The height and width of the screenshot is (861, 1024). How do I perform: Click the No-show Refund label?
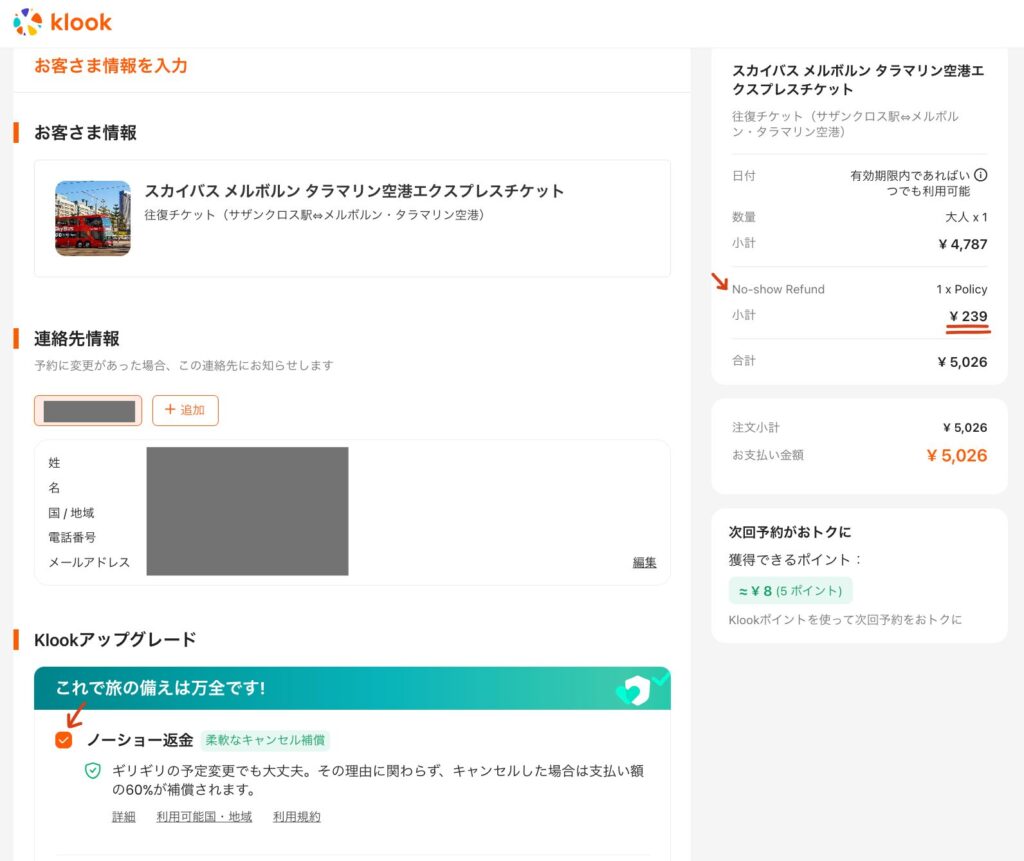[x=778, y=289]
